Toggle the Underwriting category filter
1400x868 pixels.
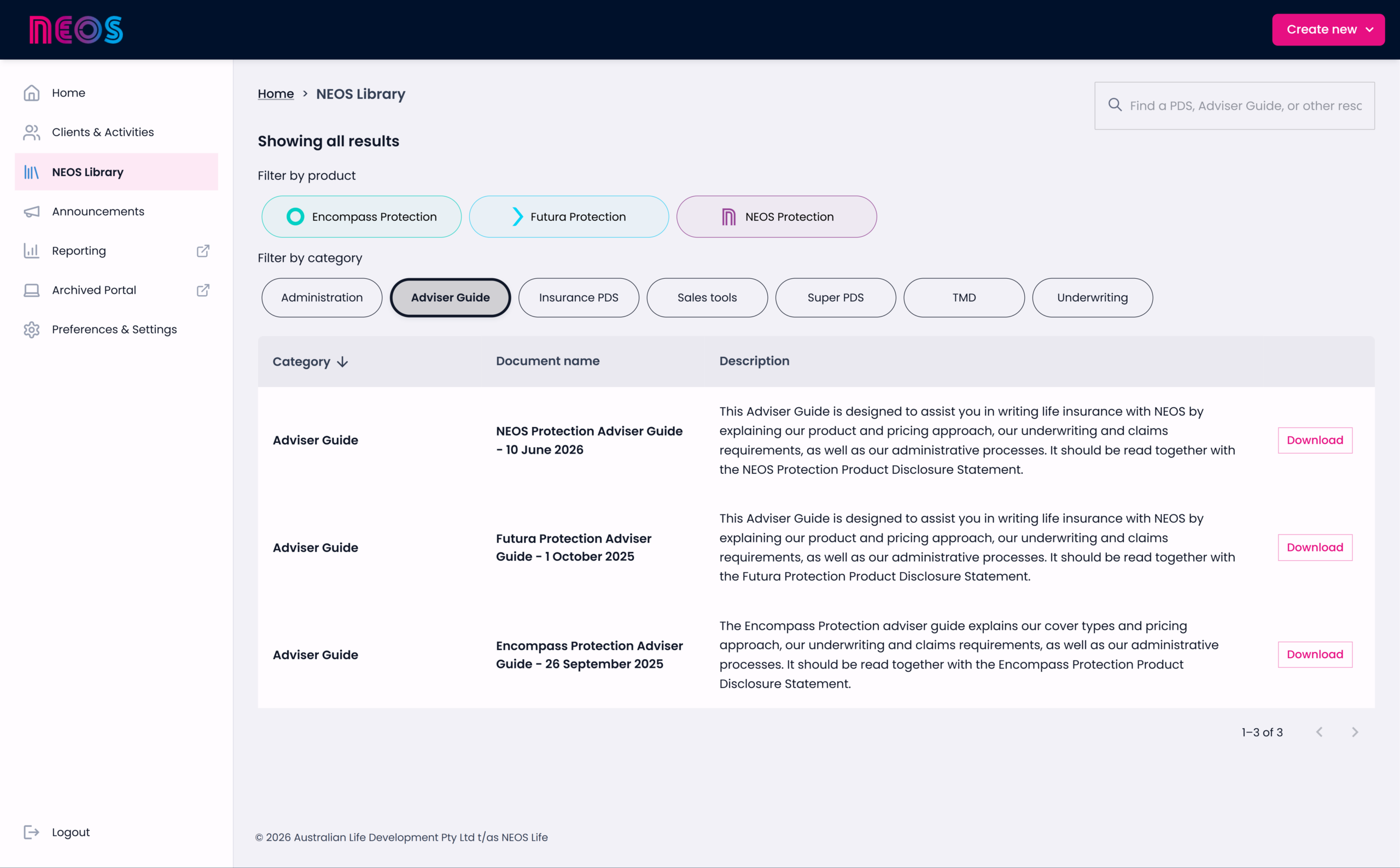tap(1092, 297)
